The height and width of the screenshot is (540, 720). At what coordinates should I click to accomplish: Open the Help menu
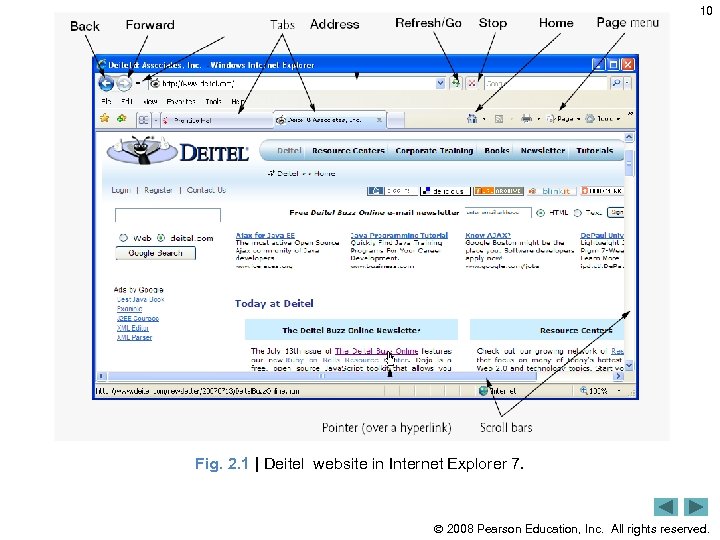point(237,101)
